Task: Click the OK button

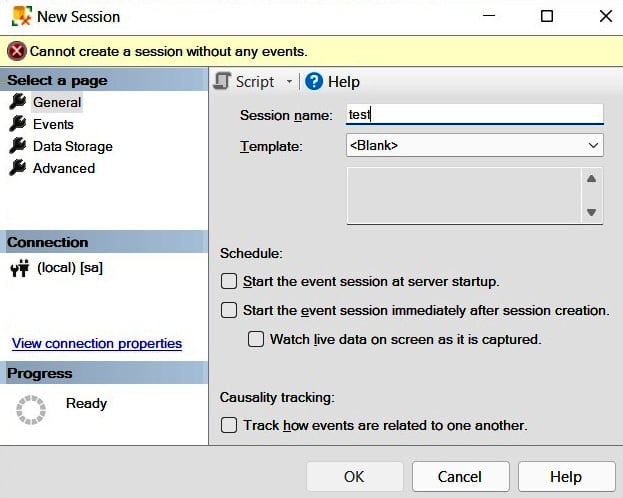Action: (x=354, y=477)
